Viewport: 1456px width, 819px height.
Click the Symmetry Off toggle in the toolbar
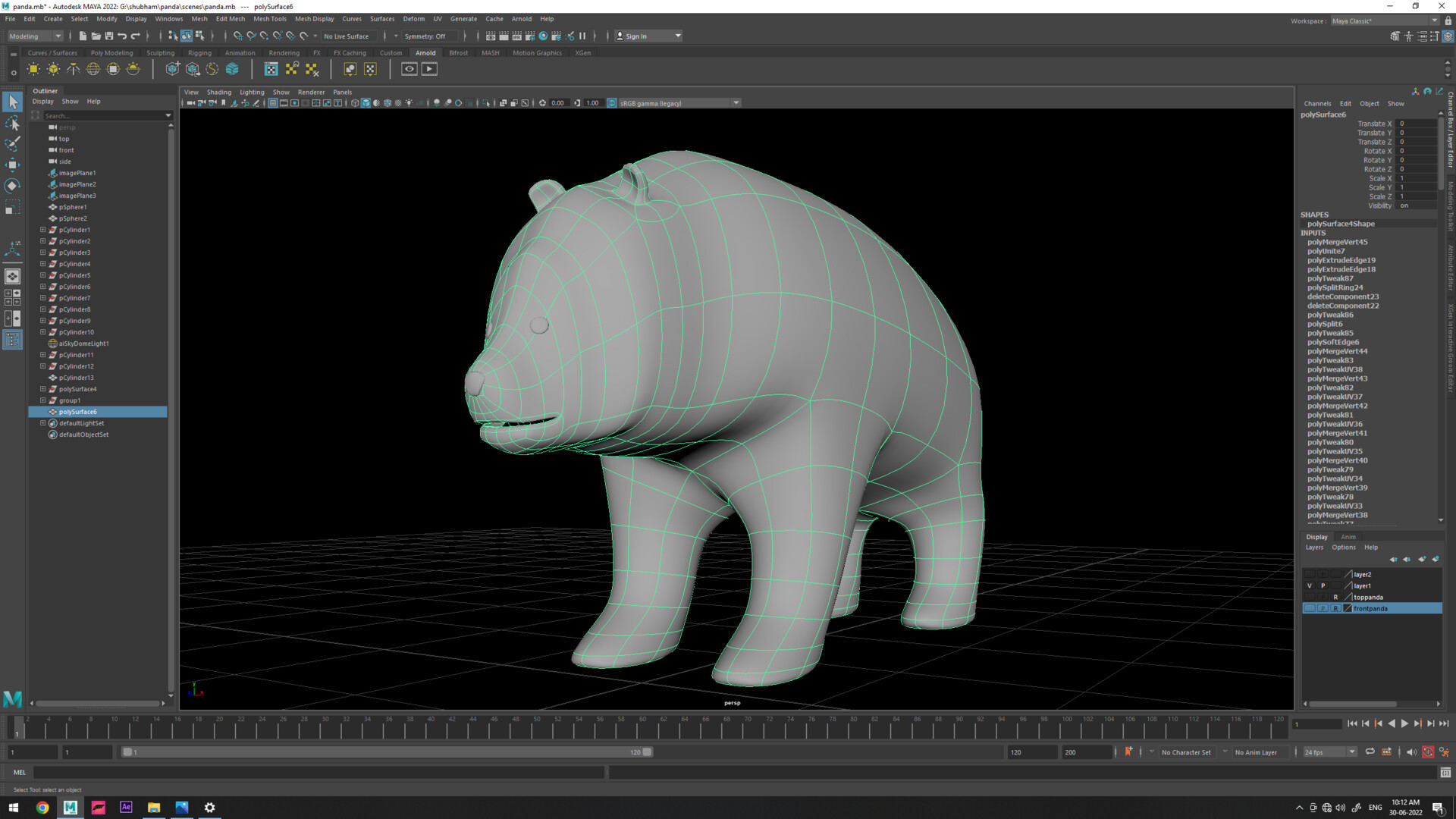coord(427,36)
